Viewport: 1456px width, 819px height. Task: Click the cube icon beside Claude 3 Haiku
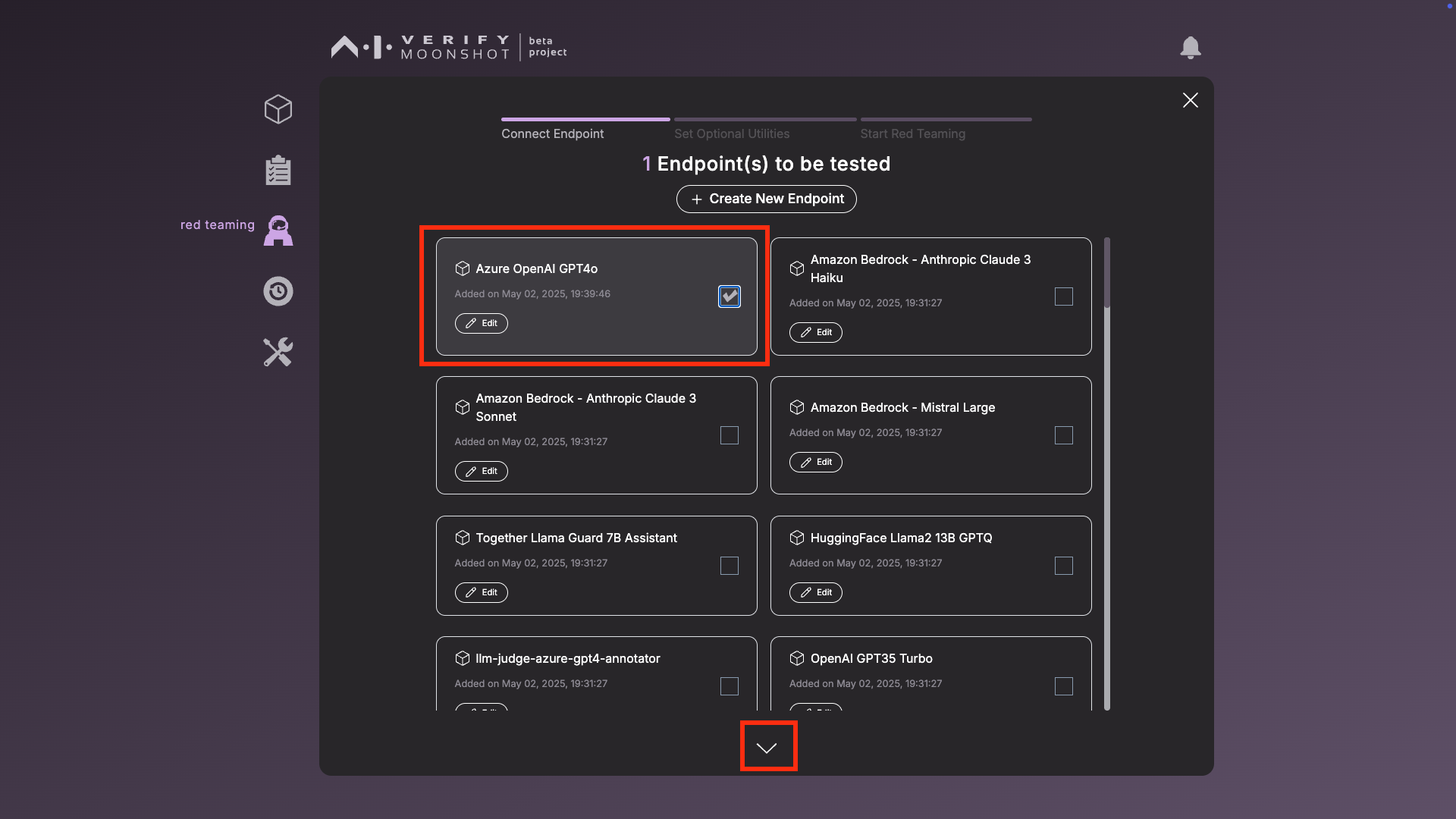(797, 268)
